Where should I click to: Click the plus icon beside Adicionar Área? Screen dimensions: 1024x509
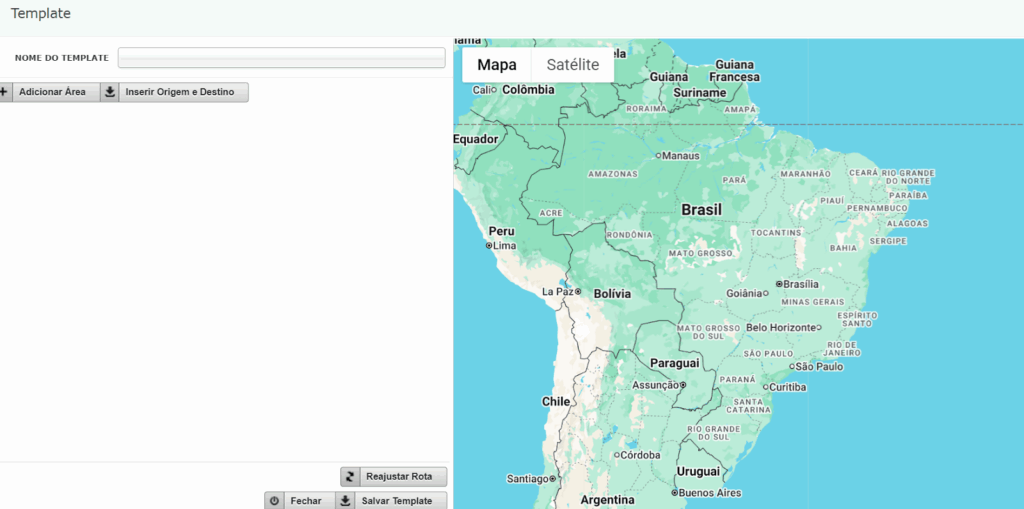click(x=4, y=92)
